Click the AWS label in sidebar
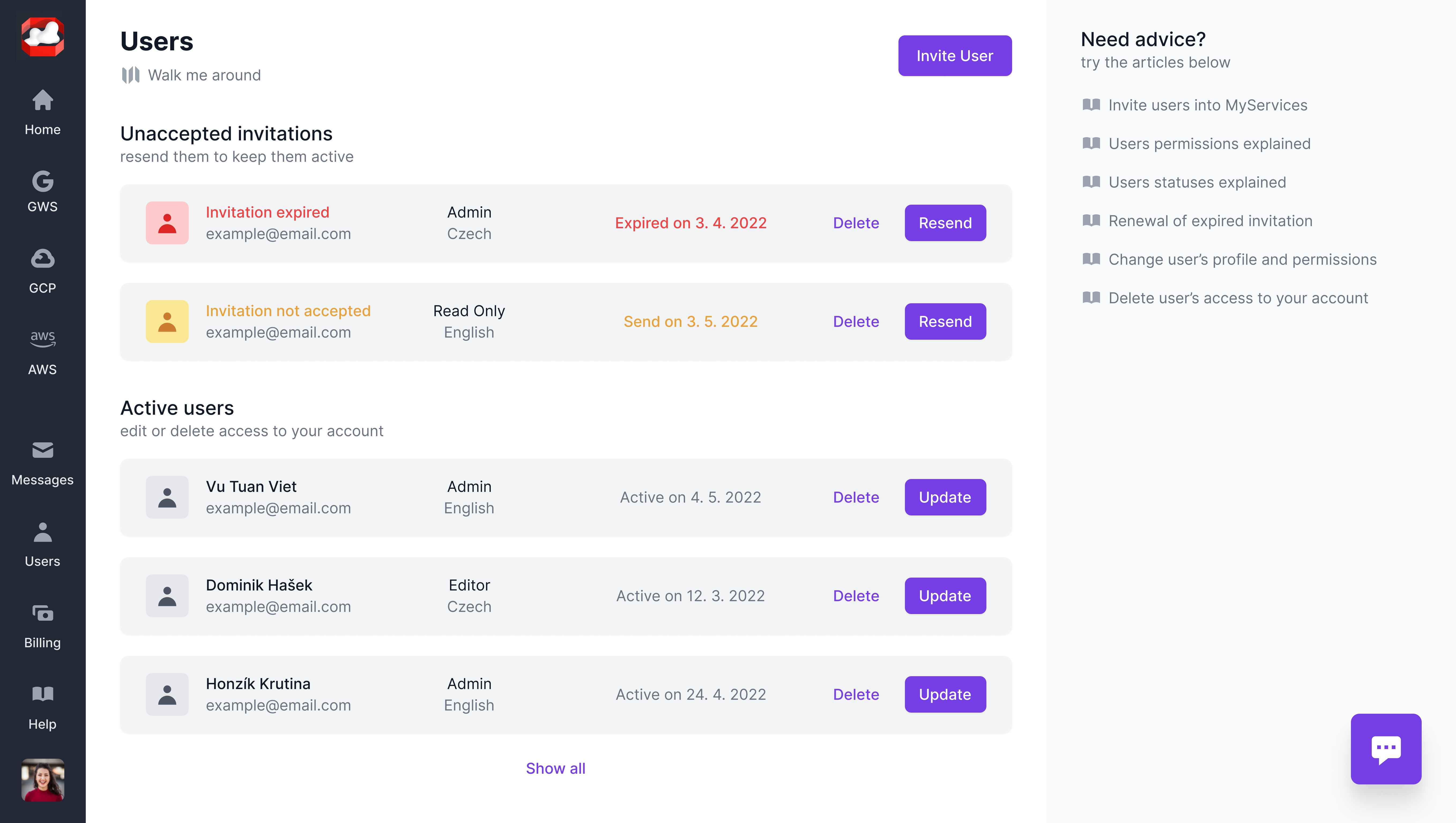The image size is (1456, 823). 42,369
